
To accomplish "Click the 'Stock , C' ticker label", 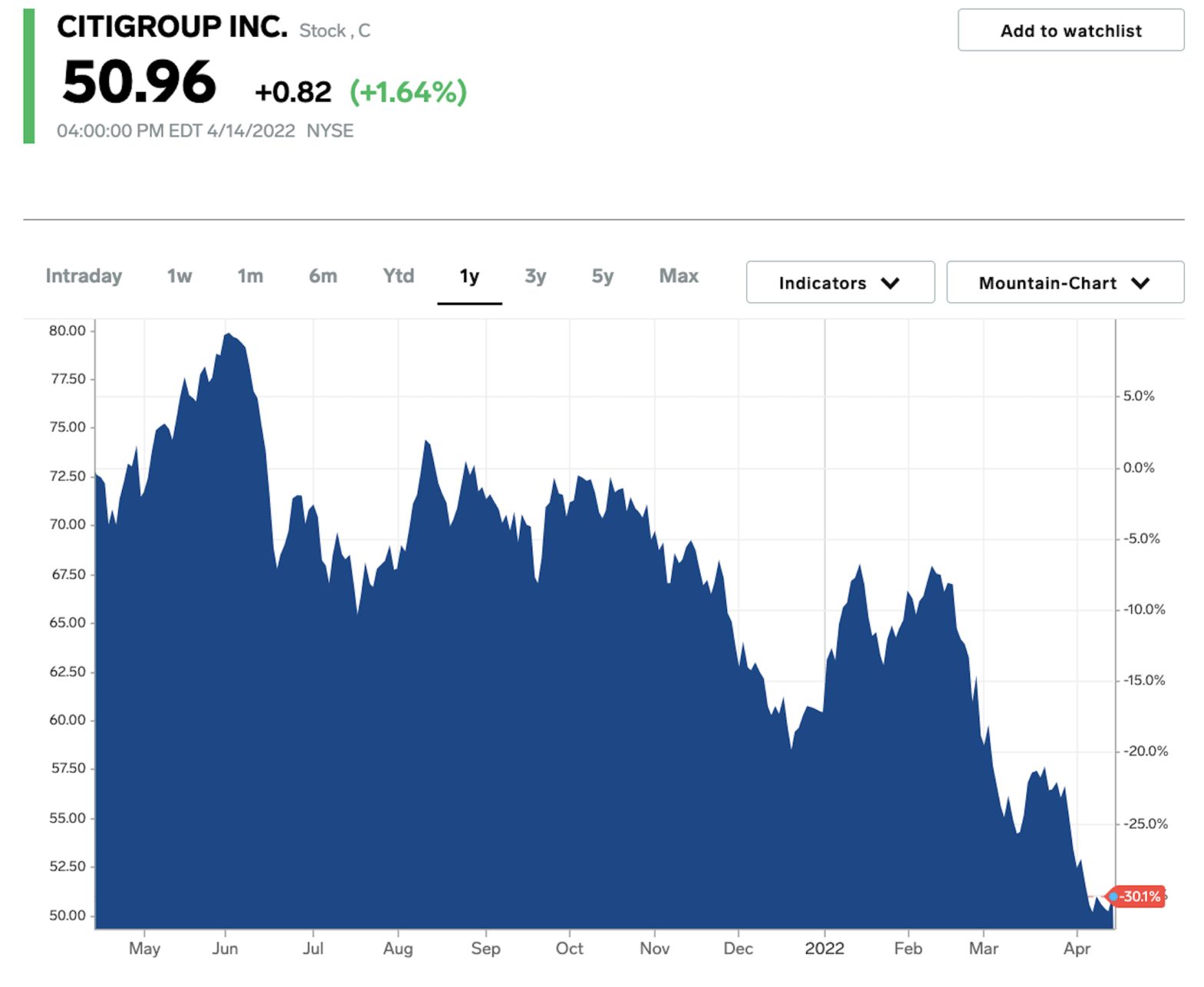I will 335,31.
